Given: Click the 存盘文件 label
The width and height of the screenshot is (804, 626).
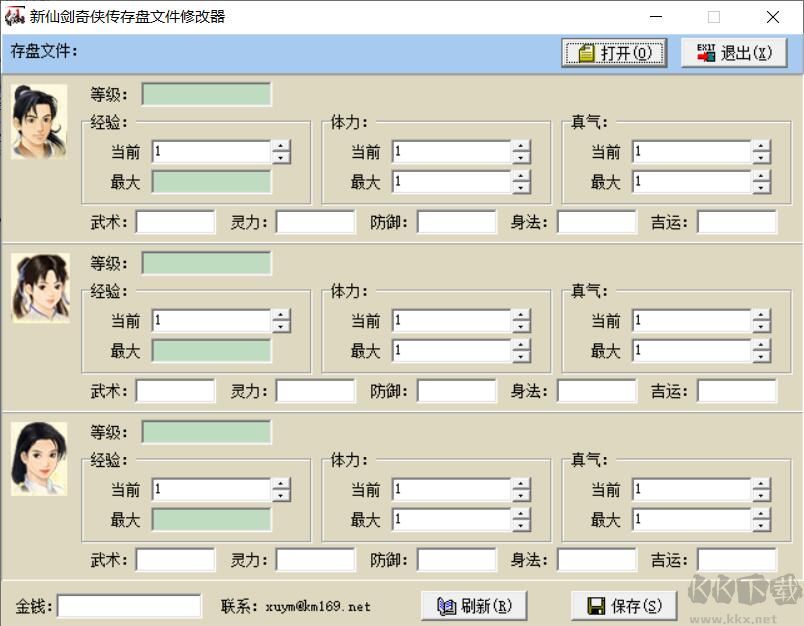Looking at the screenshot, I should coord(44,51).
